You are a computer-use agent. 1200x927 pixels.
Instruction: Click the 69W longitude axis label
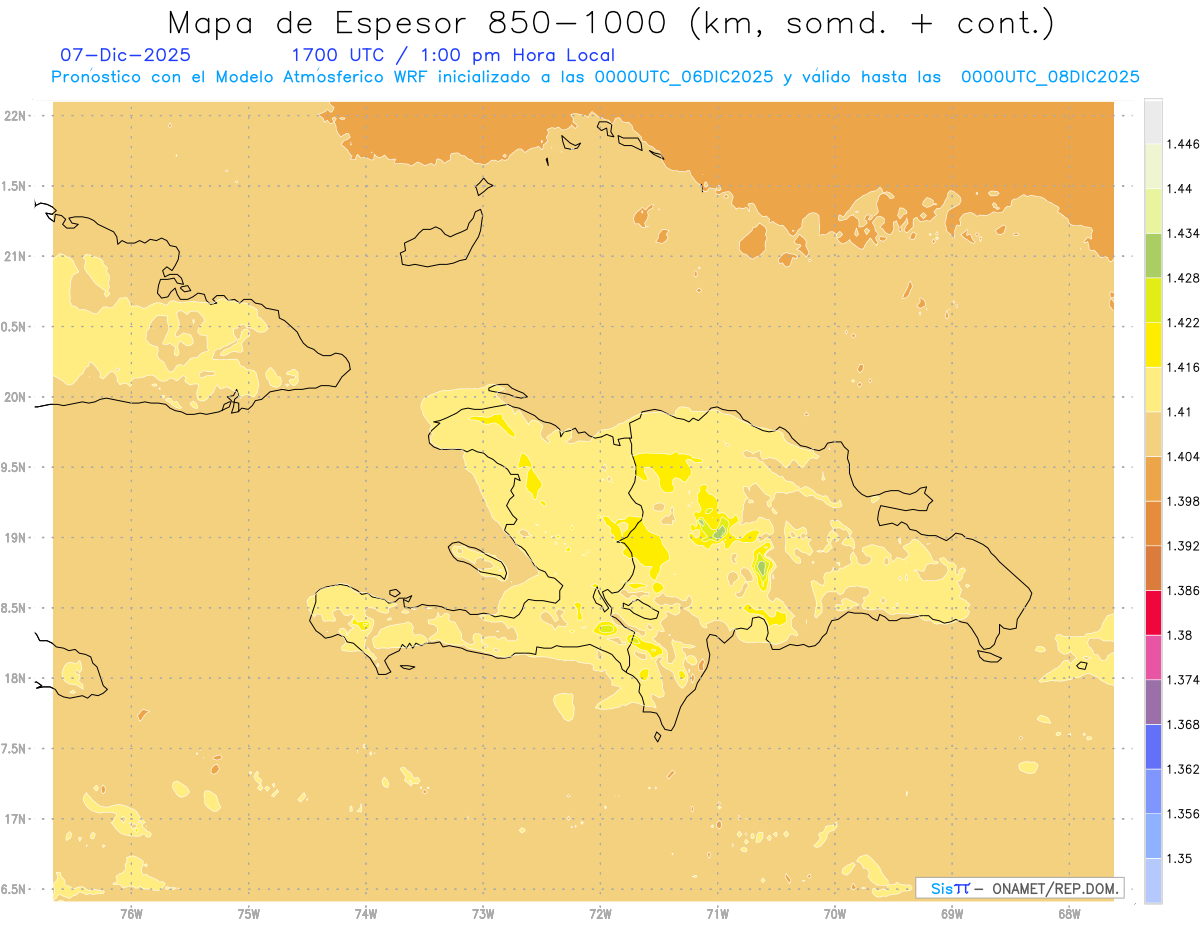coord(952,914)
